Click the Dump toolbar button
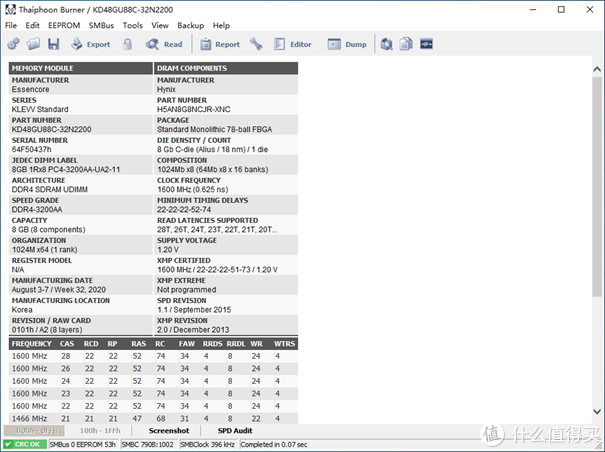 tap(347, 44)
